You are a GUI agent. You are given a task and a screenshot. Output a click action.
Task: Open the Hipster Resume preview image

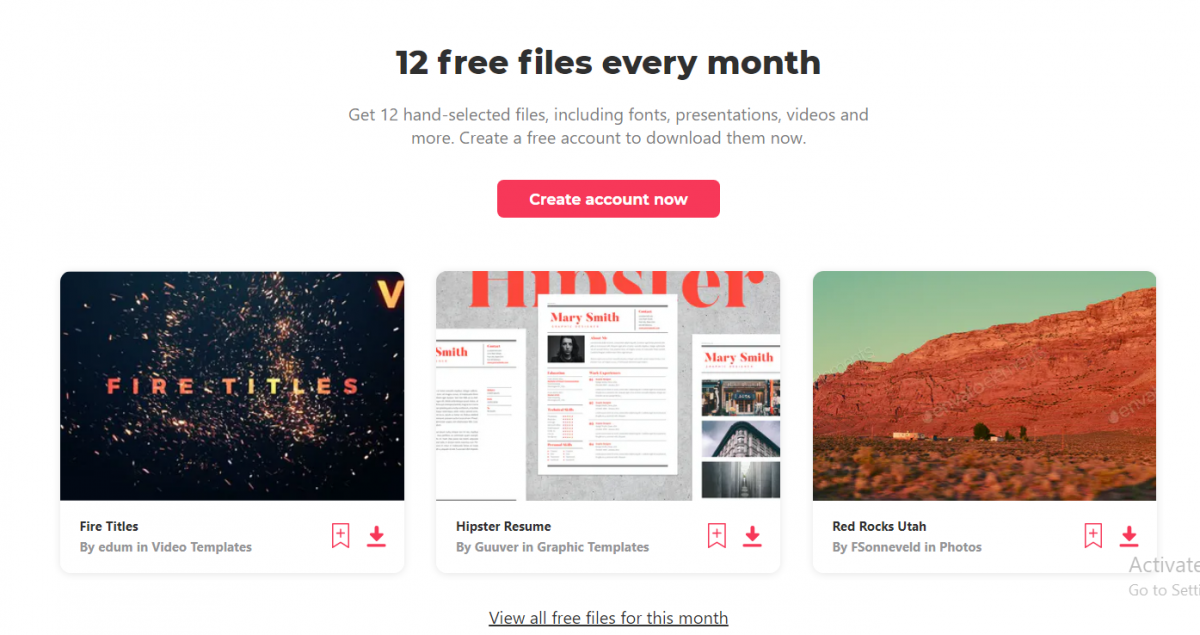pyautogui.click(x=608, y=386)
